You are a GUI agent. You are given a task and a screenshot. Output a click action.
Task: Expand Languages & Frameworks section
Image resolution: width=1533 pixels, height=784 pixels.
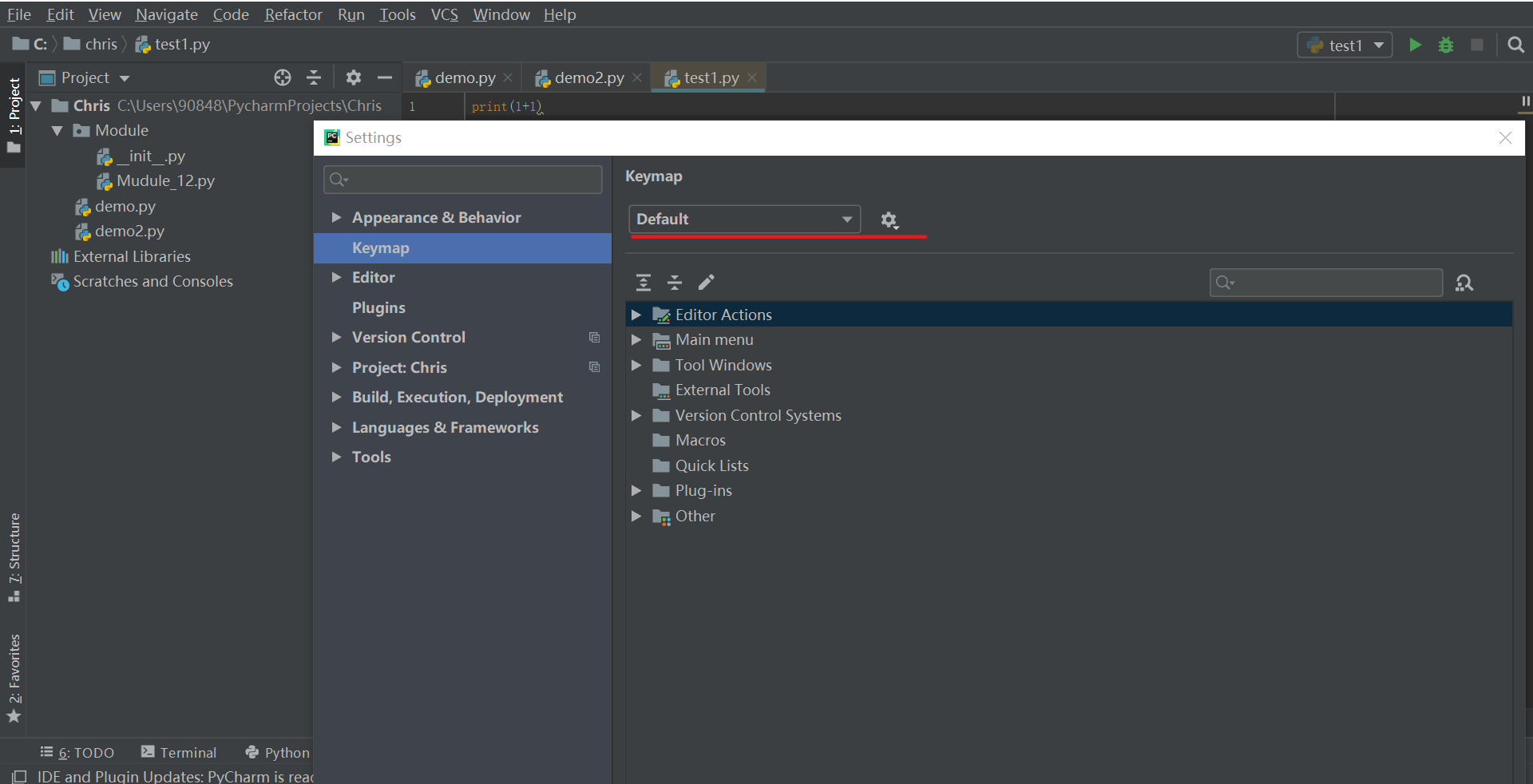pos(337,427)
